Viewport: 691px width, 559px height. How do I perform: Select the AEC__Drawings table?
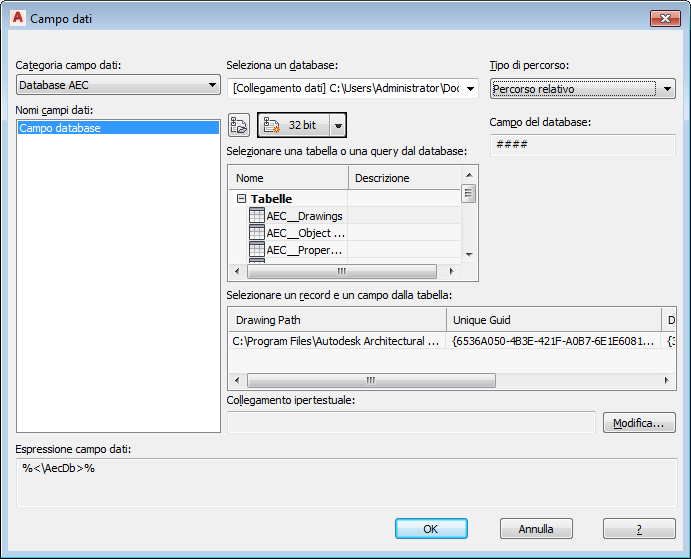click(304, 216)
